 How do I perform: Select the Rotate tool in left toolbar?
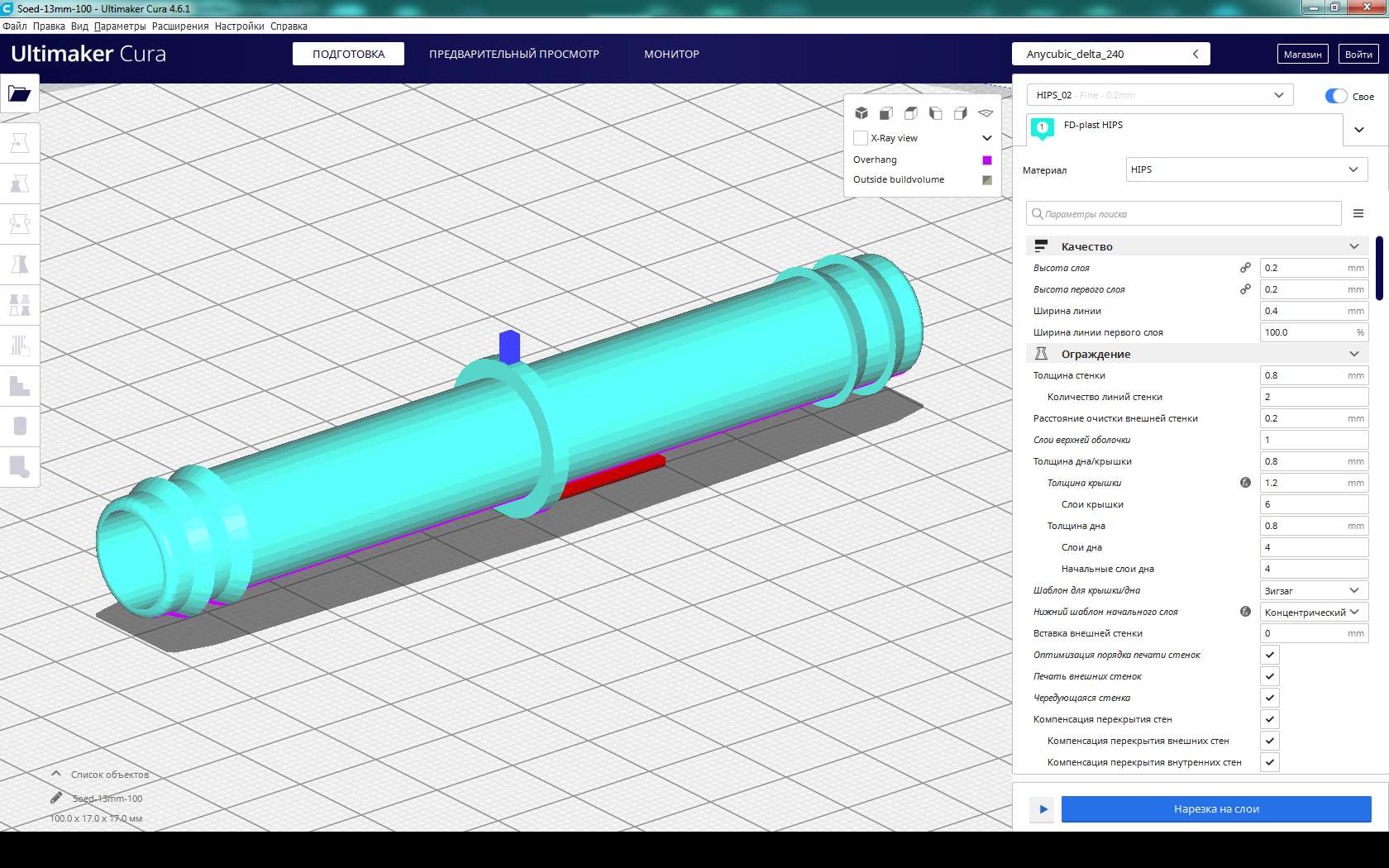(19, 224)
